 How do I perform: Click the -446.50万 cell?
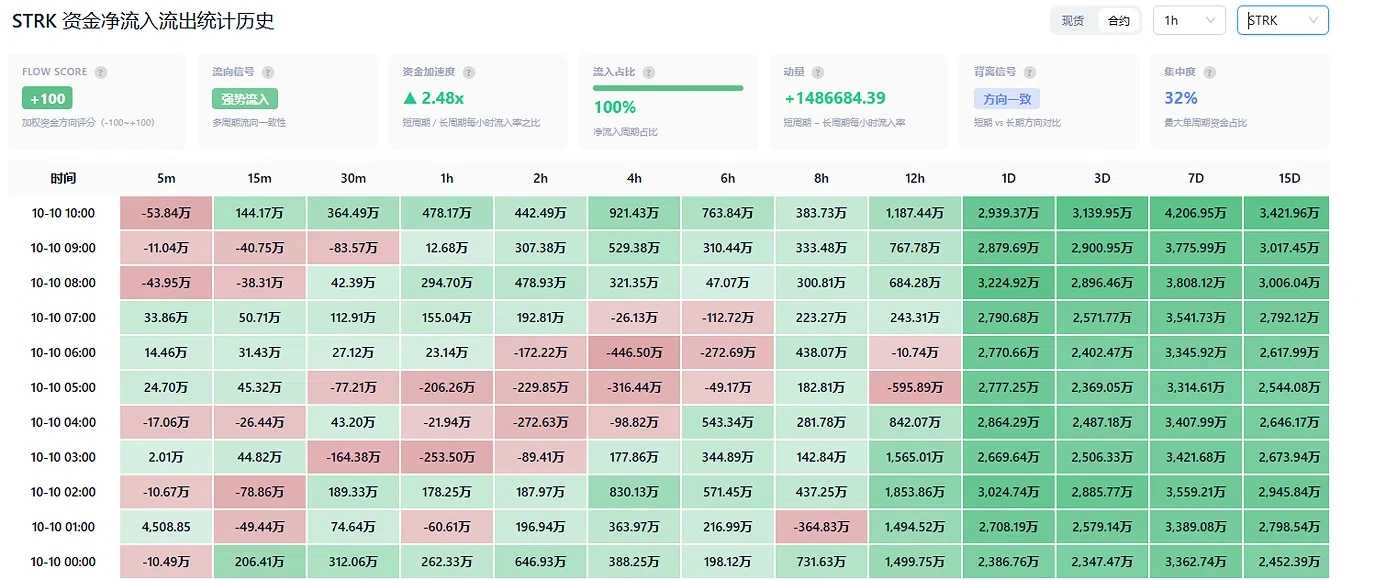point(634,353)
